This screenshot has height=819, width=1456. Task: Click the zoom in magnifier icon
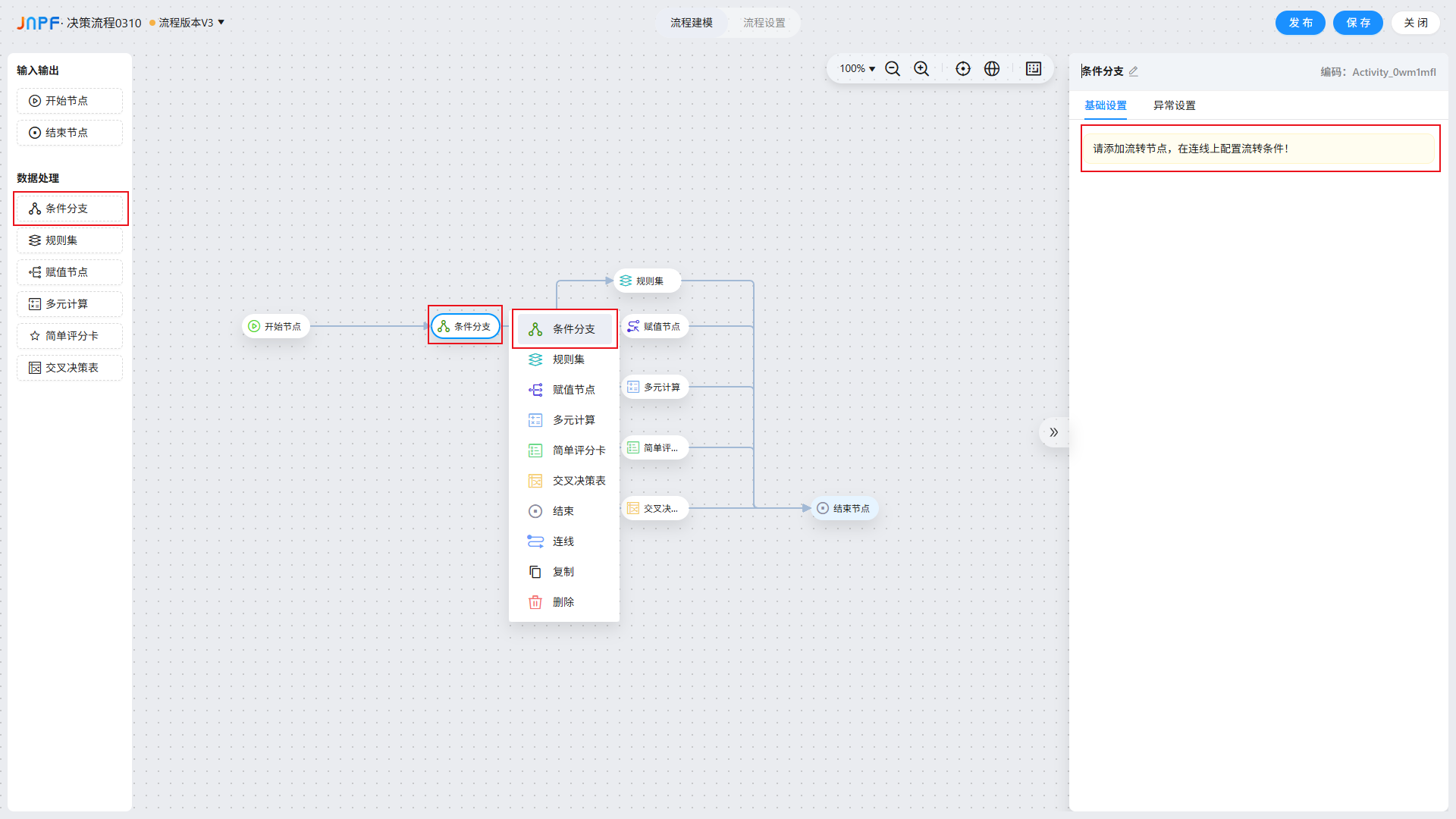[921, 69]
